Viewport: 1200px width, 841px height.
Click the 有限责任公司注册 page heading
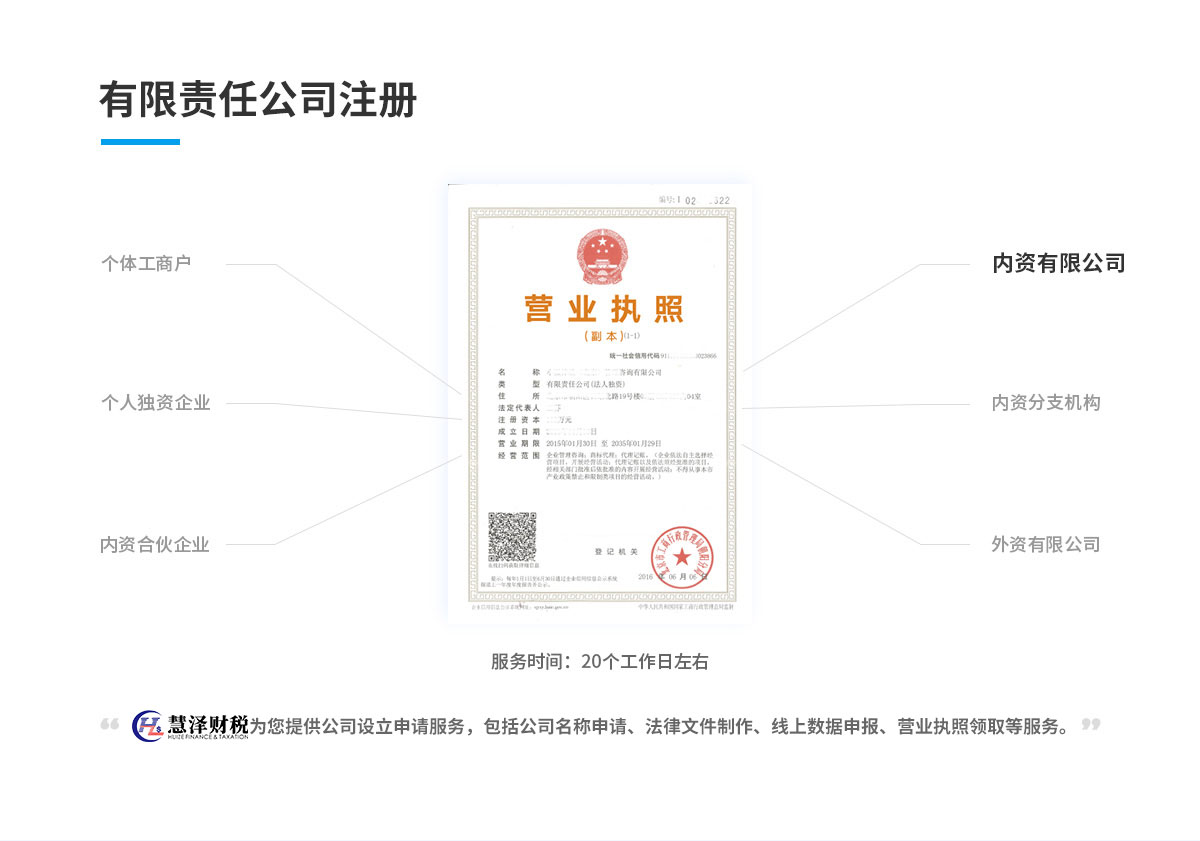tap(258, 101)
